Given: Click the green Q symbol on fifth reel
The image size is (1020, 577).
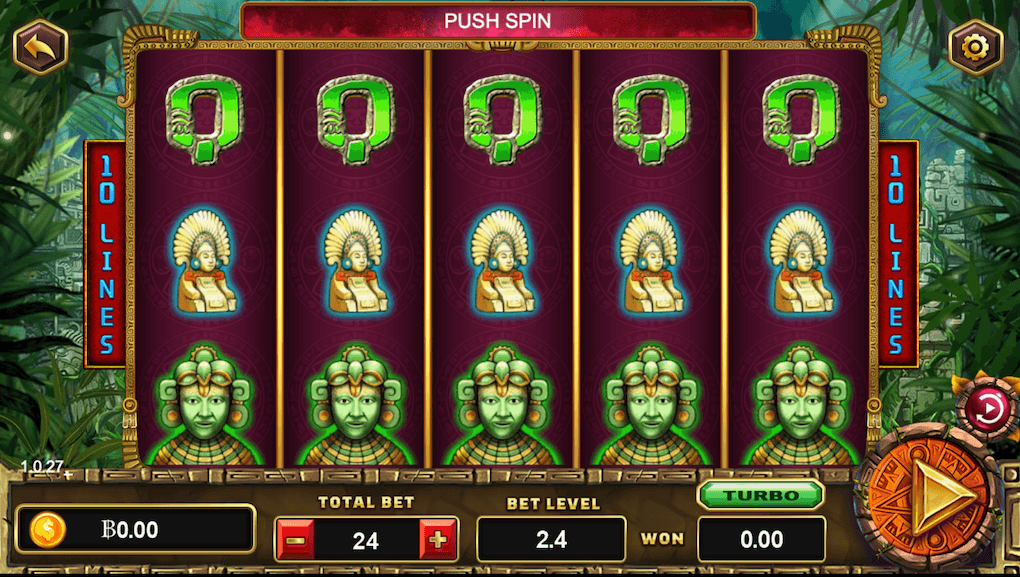Looking at the screenshot, I should 801,120.
